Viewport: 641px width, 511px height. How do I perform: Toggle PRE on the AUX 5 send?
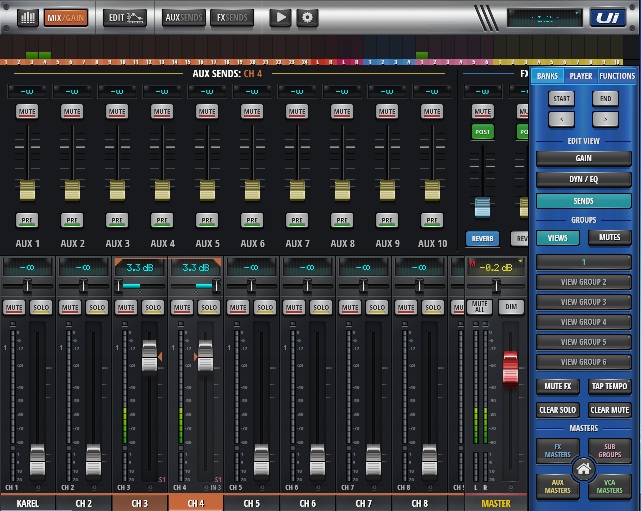point(207,219)
